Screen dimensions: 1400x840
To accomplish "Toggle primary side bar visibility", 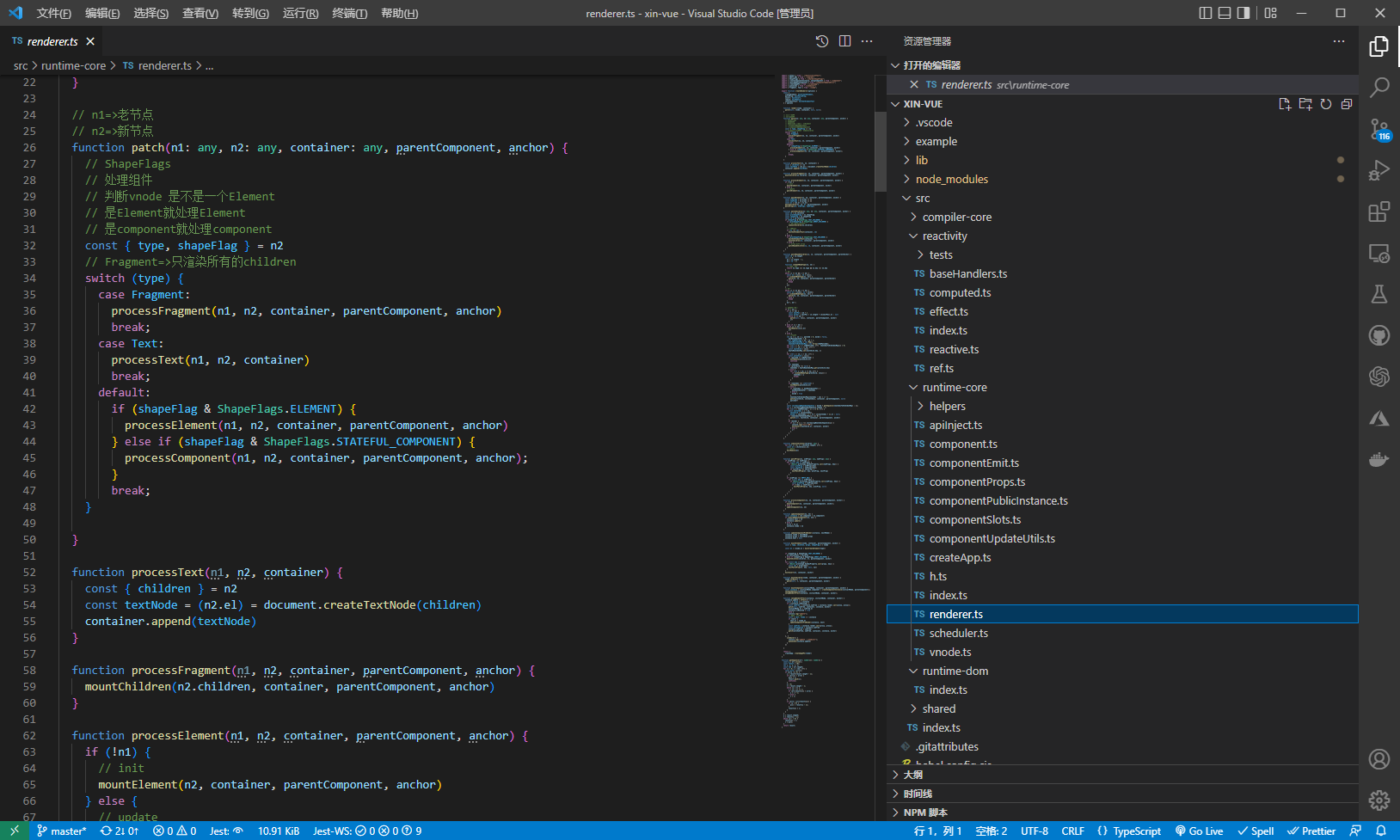I will pos(1206,13).
